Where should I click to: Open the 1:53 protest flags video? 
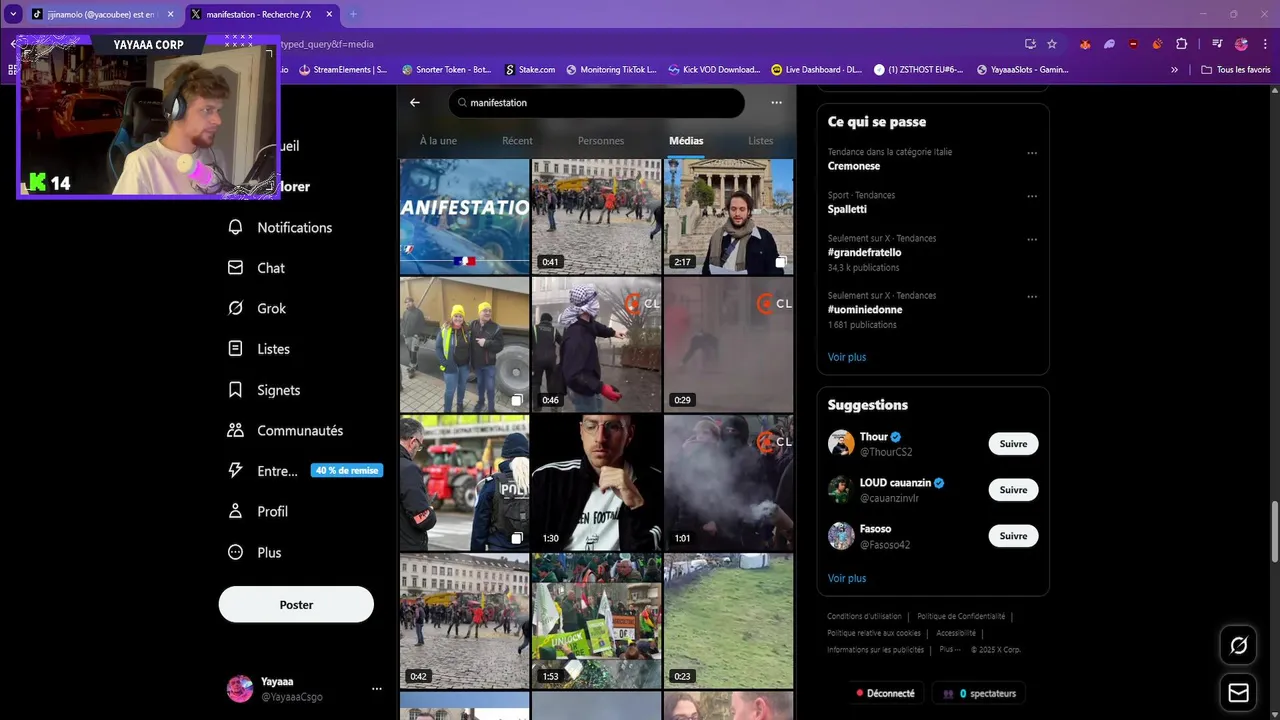[x=596, y=621]
